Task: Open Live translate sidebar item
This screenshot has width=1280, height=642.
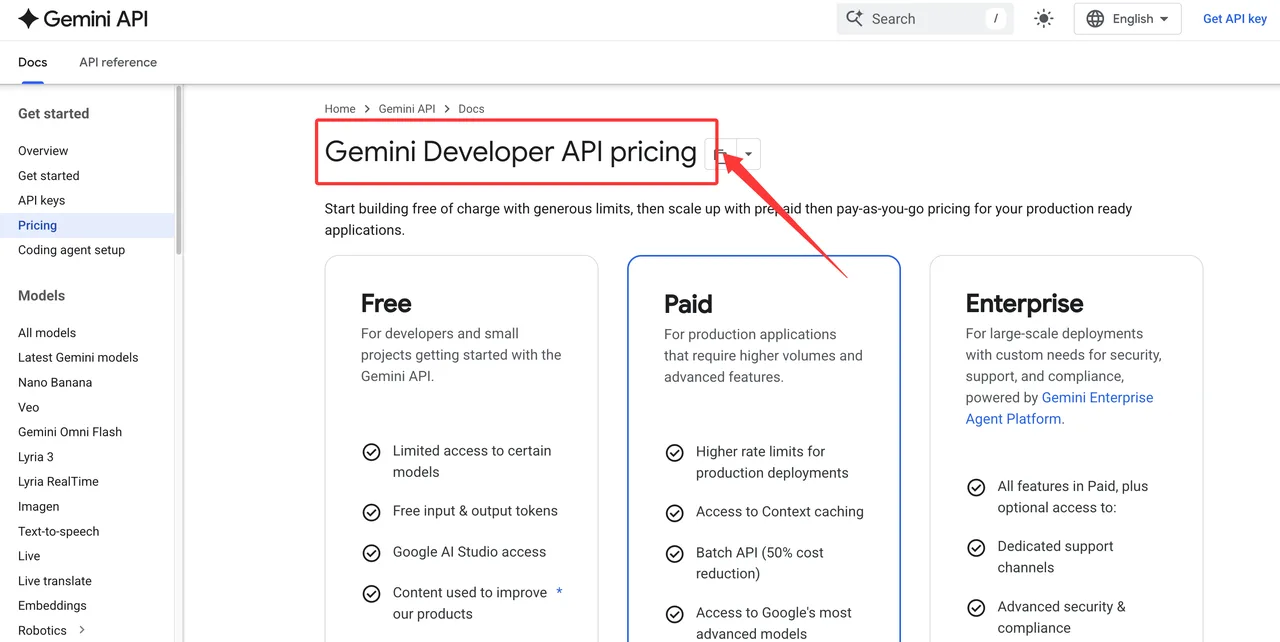Action: tap(55, 581)
